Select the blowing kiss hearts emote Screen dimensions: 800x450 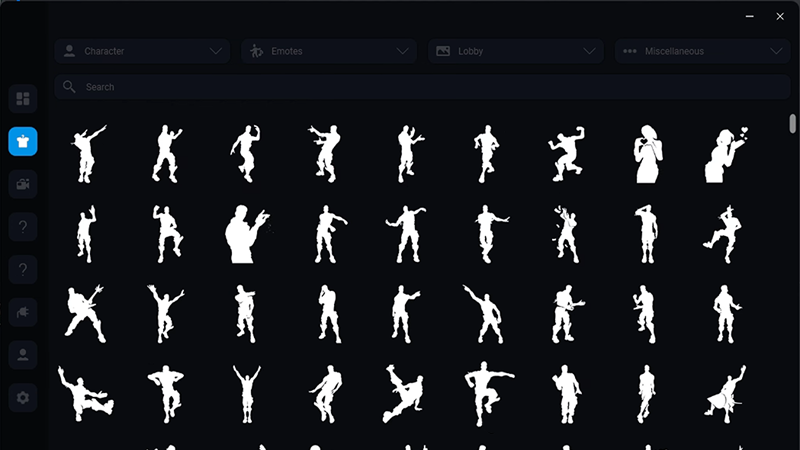pos(726,155)
